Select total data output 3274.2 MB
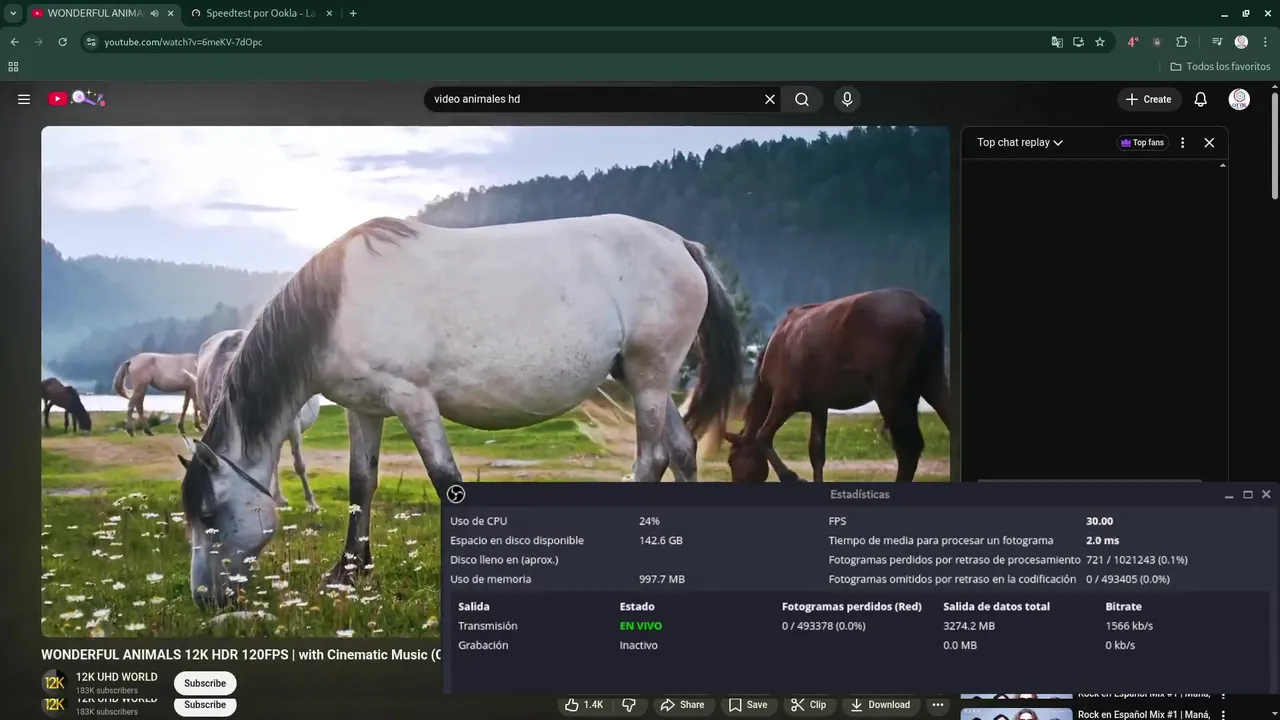 coord(969,626)
